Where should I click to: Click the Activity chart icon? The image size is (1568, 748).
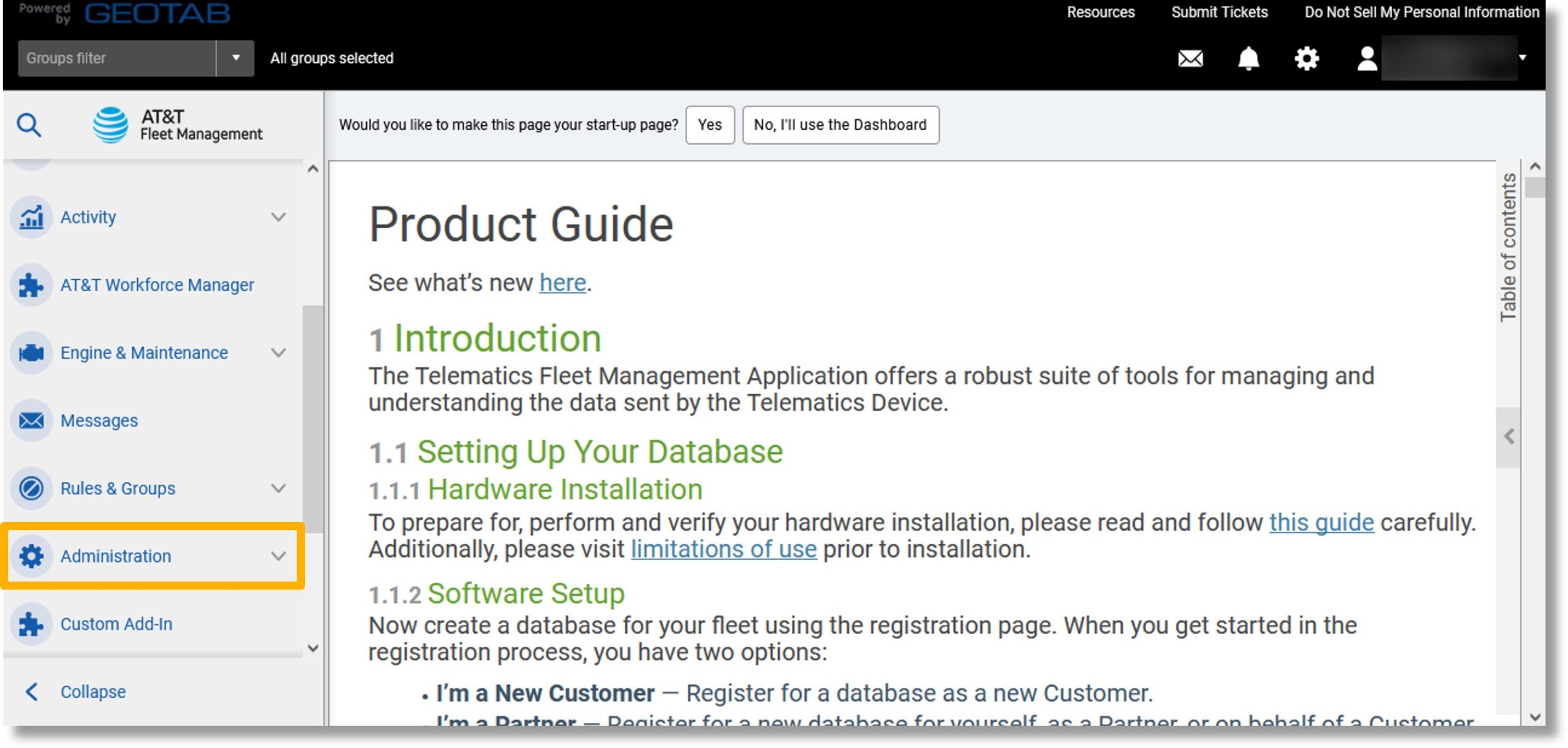click(31, 217)
